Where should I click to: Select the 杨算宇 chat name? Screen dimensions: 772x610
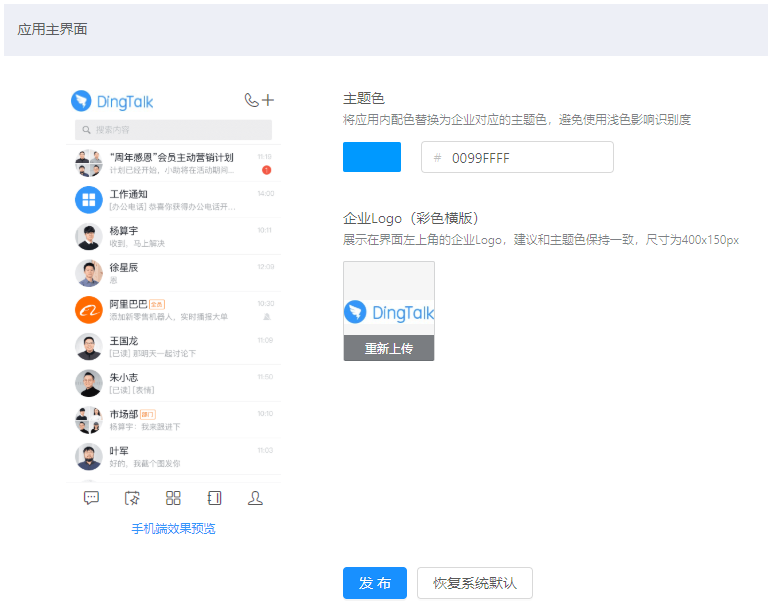(x=124, y=230)
